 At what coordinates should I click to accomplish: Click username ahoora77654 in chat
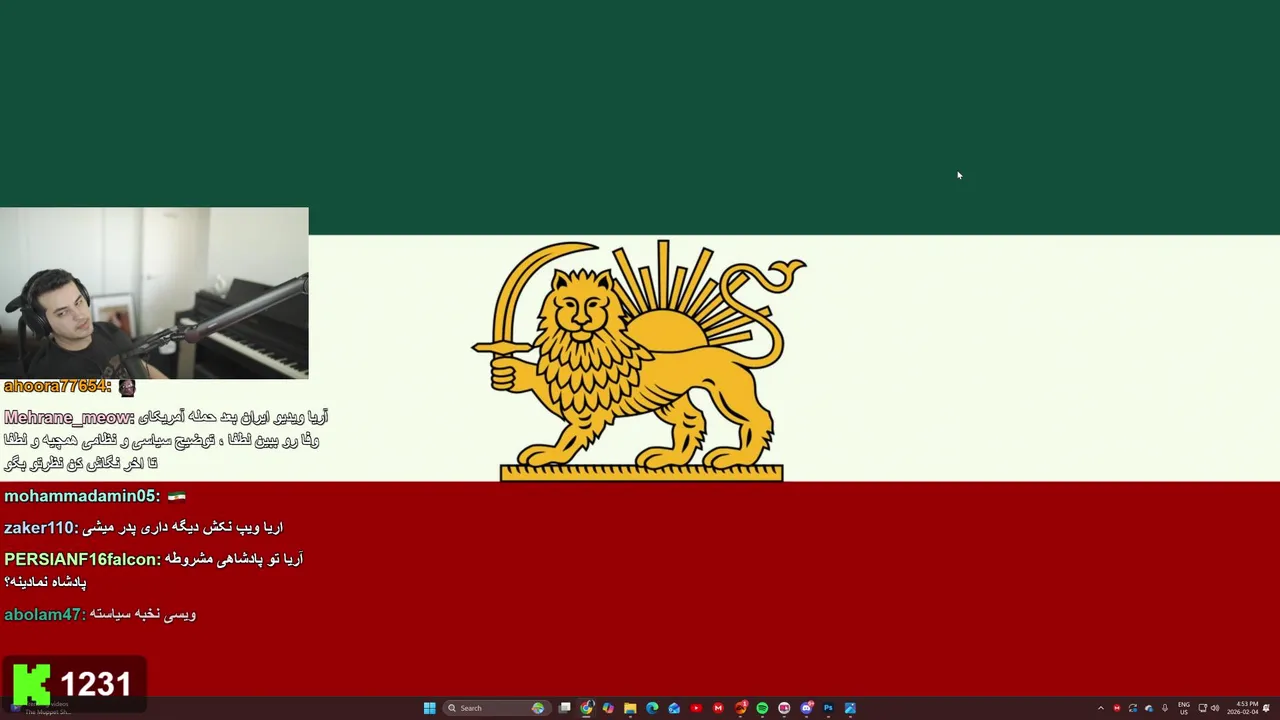(57, 386)
